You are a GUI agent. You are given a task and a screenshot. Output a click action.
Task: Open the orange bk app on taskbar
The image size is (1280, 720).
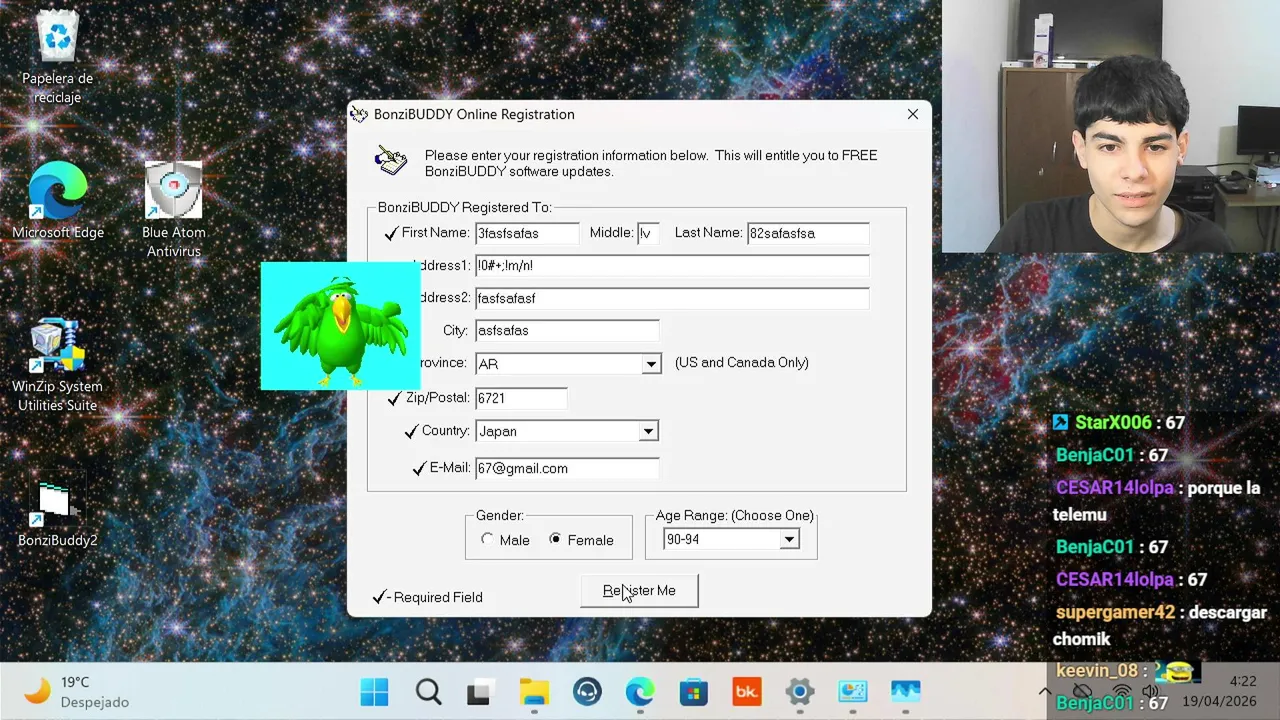(x=746, y=691)
